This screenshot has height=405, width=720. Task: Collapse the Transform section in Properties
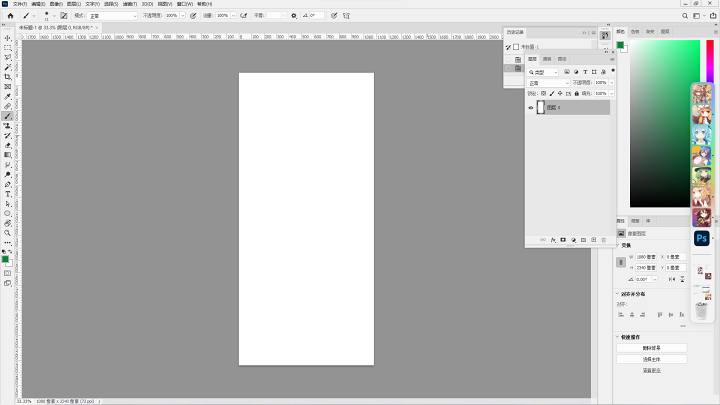click(x=617, y=245)
